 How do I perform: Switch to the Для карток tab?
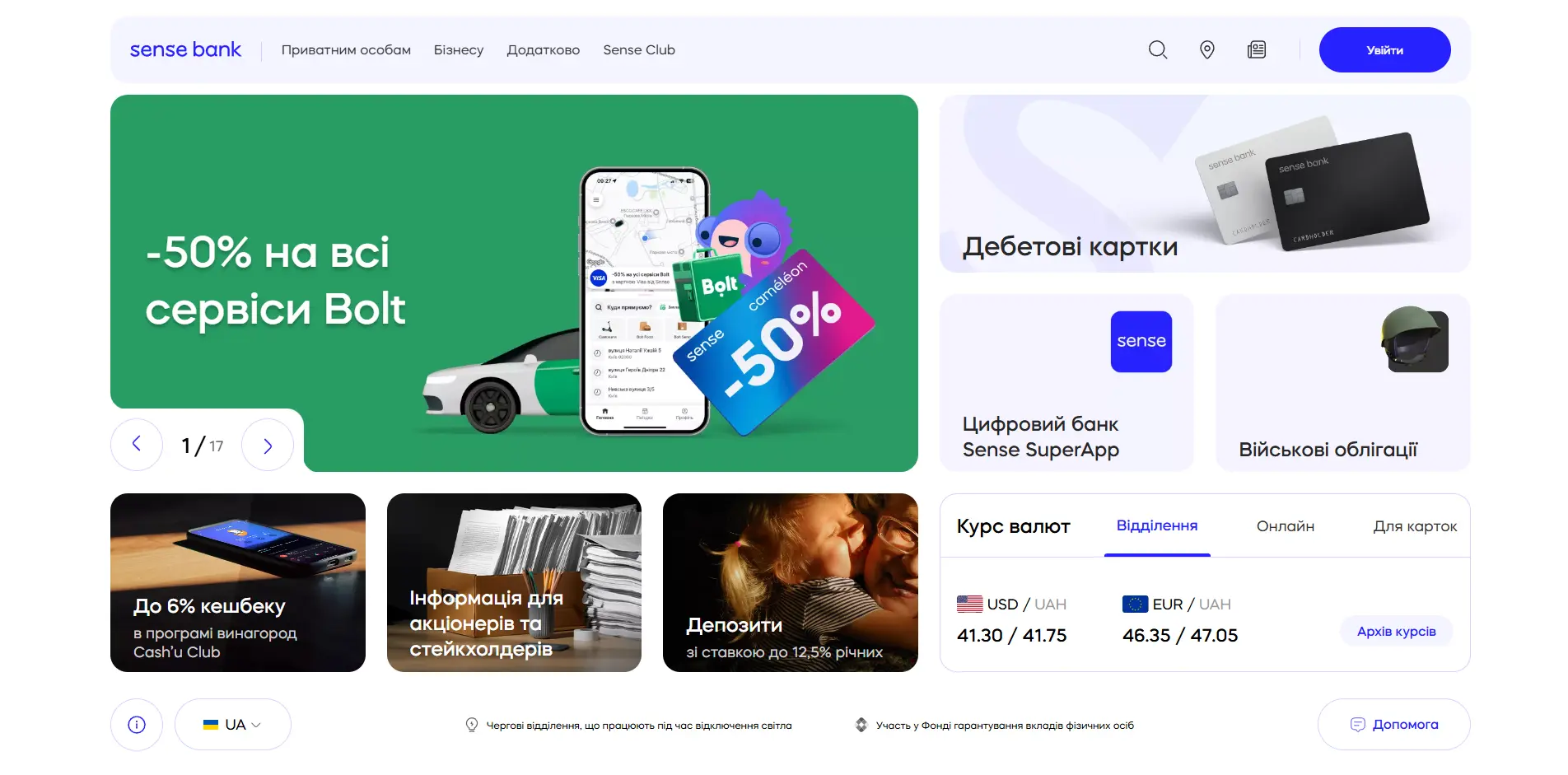[1415, 526]
